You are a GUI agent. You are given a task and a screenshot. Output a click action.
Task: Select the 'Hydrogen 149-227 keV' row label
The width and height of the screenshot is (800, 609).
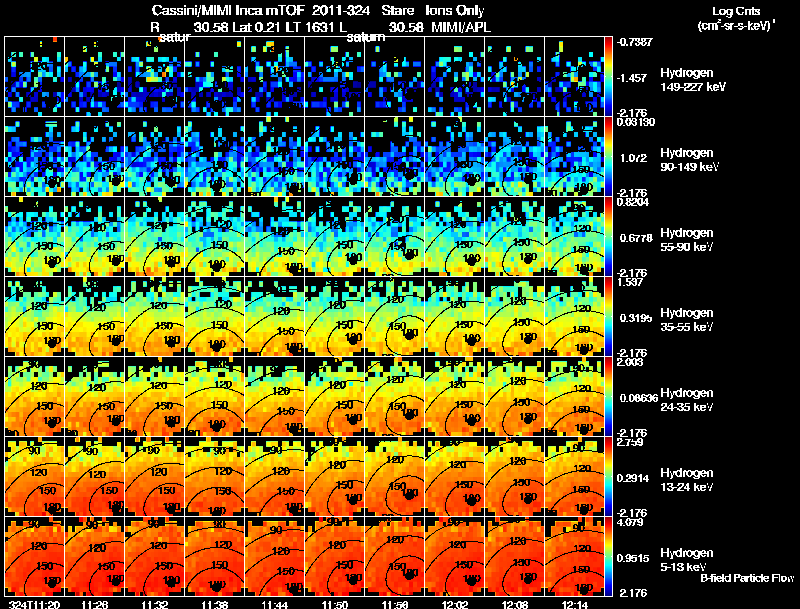[x=692, y=80]
